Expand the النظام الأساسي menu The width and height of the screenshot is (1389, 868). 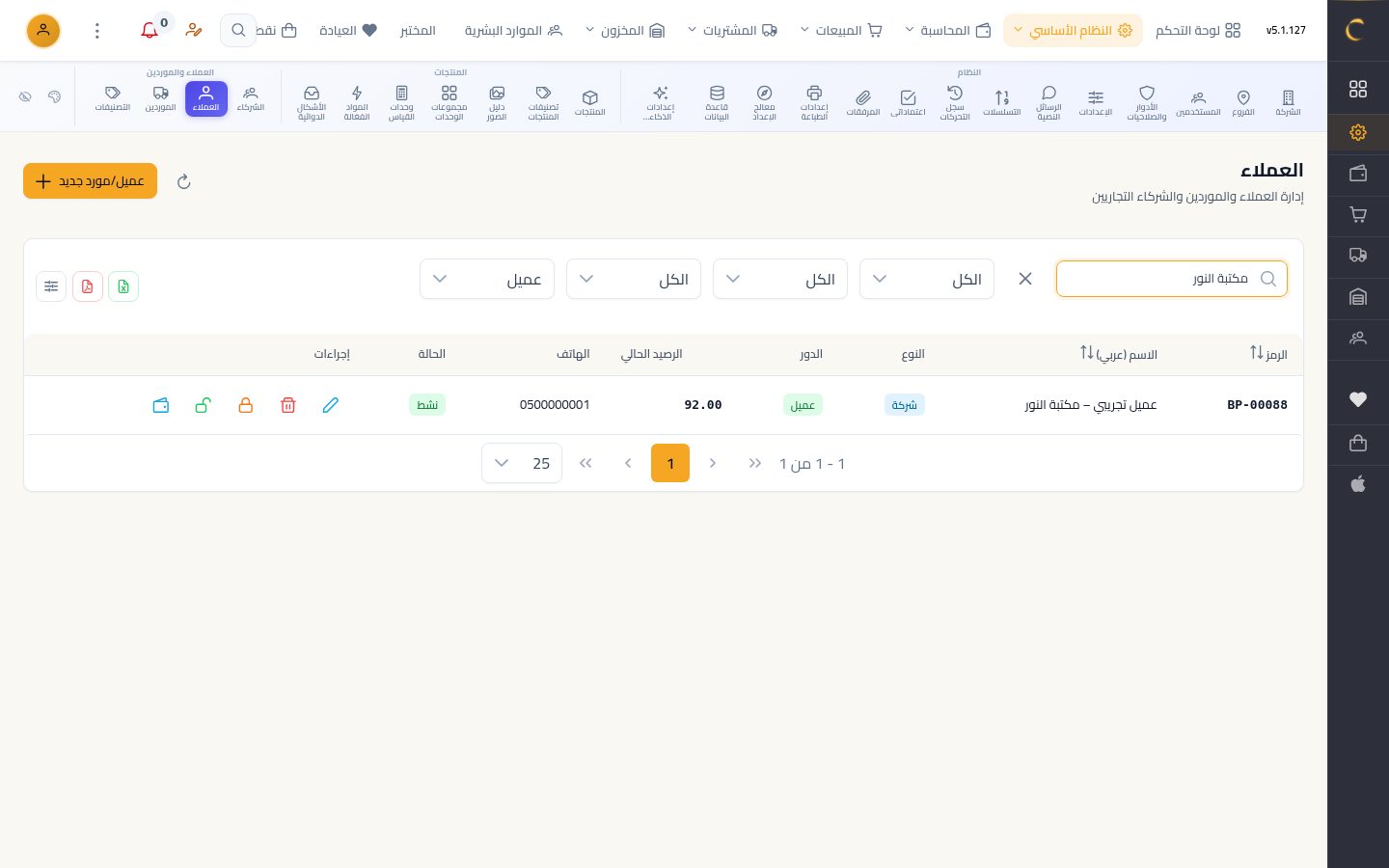point(1073,31)
